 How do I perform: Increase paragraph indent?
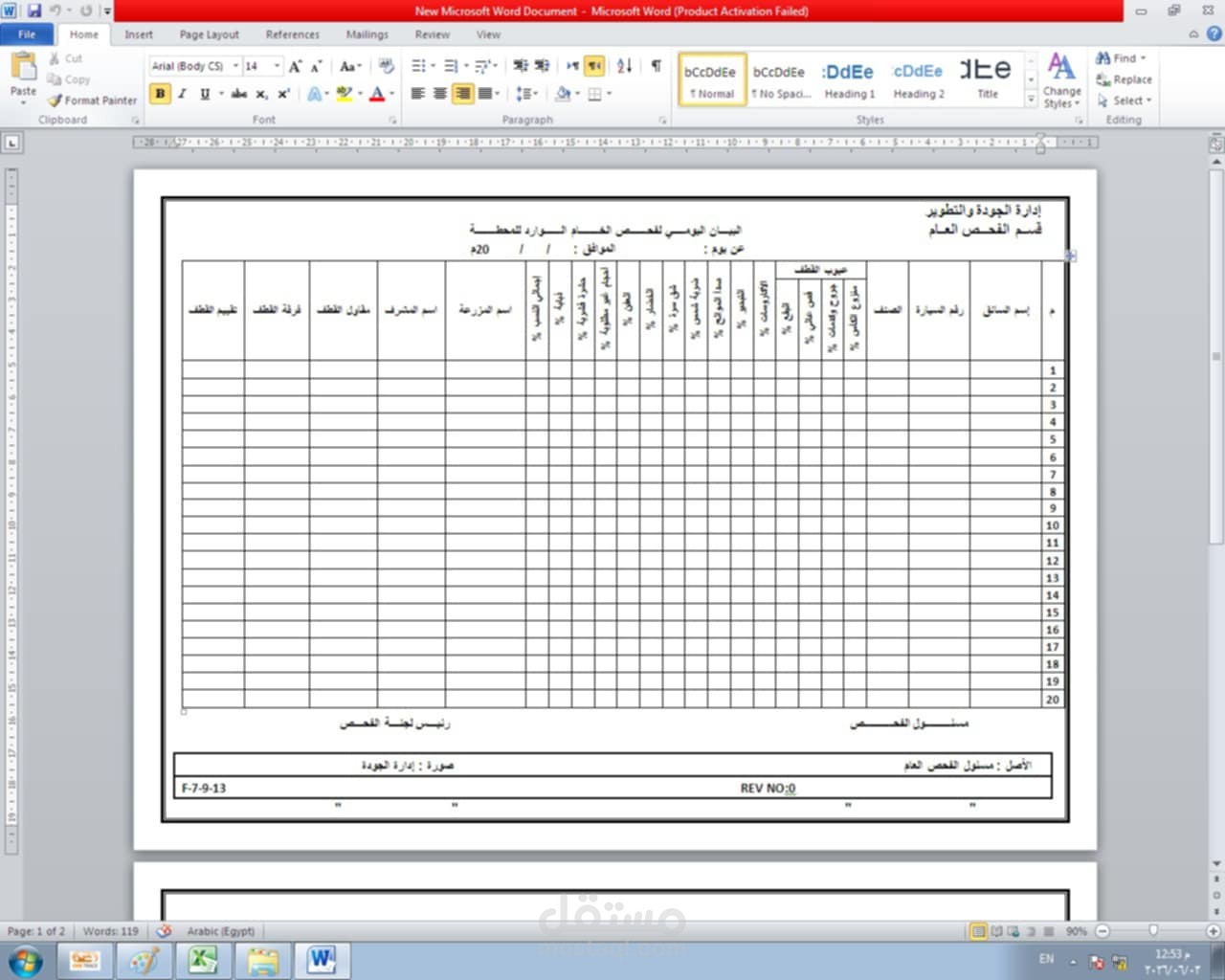pos(542,66)
